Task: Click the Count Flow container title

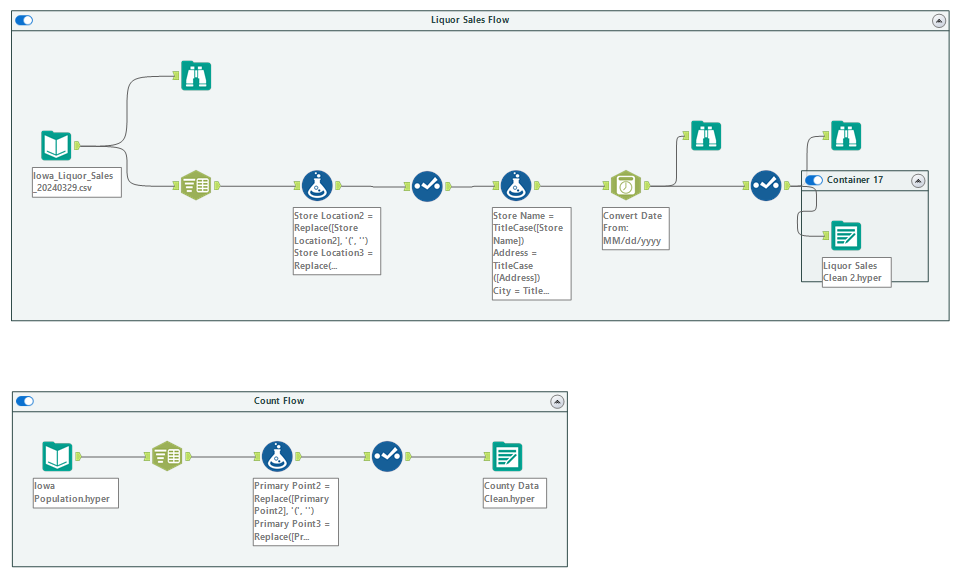Action: 279,401
